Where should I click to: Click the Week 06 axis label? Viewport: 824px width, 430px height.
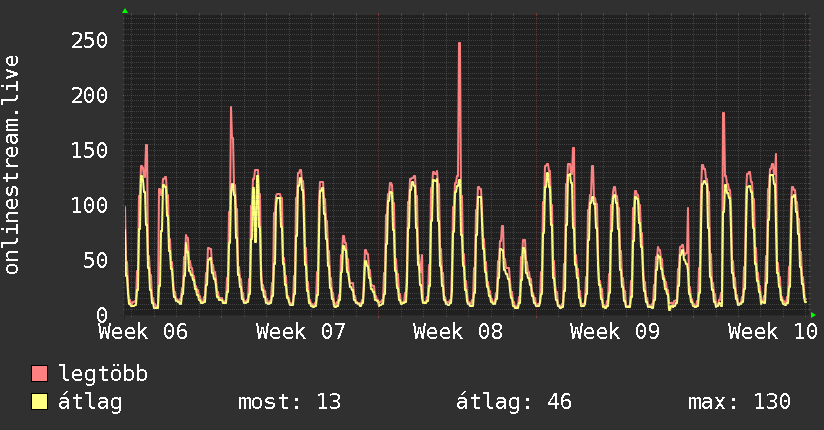[x=143, y=332]
